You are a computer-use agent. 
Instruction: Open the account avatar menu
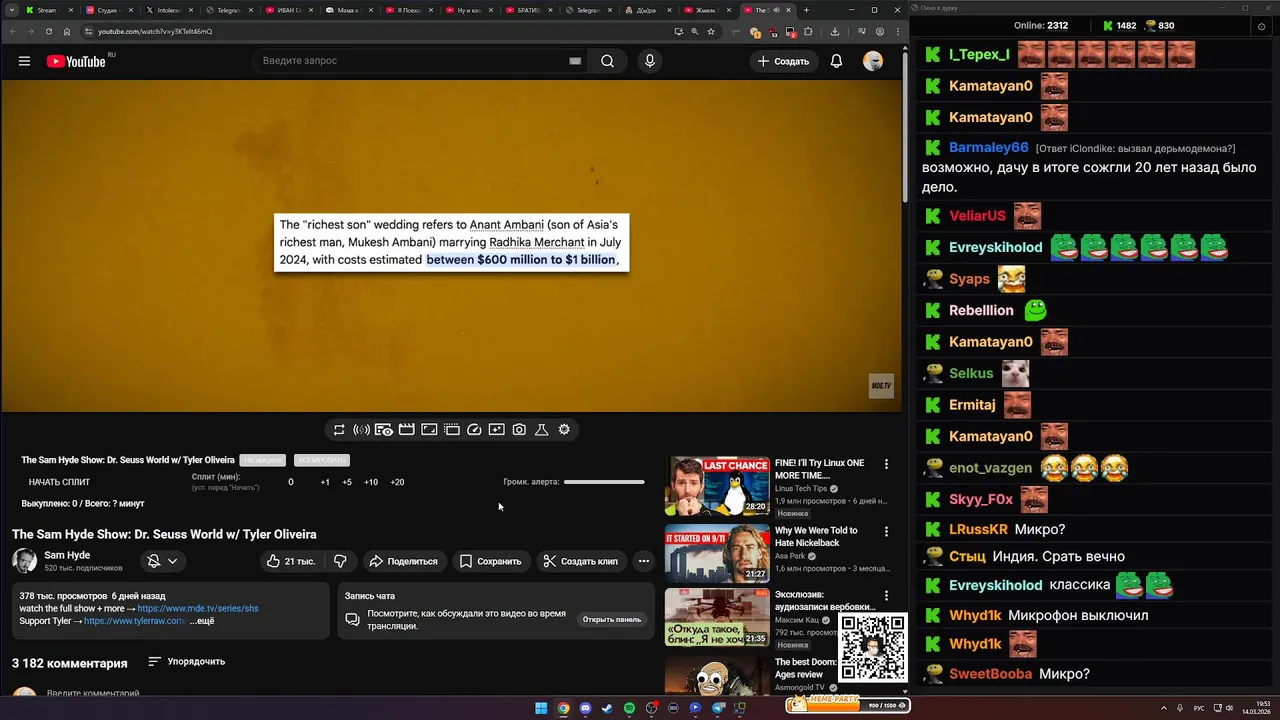point(873,61)
